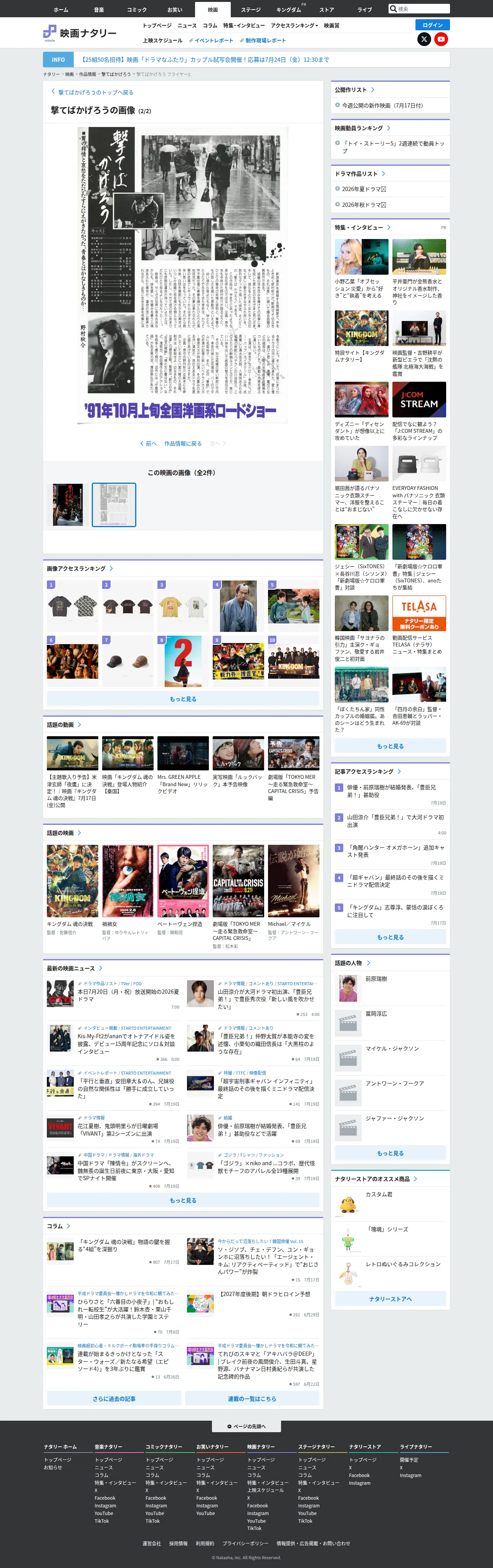Open 制作現場レポート in the navigation menu

tap(263, 40)
